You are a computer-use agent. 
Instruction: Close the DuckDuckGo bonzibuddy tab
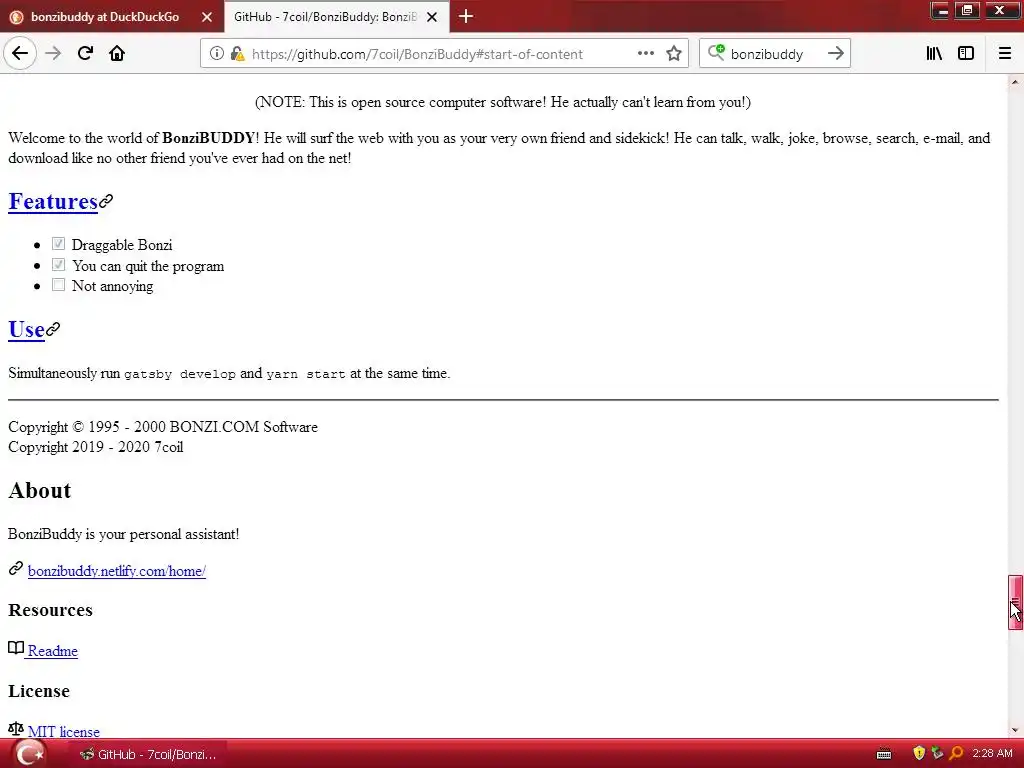(x=207, y=17)
